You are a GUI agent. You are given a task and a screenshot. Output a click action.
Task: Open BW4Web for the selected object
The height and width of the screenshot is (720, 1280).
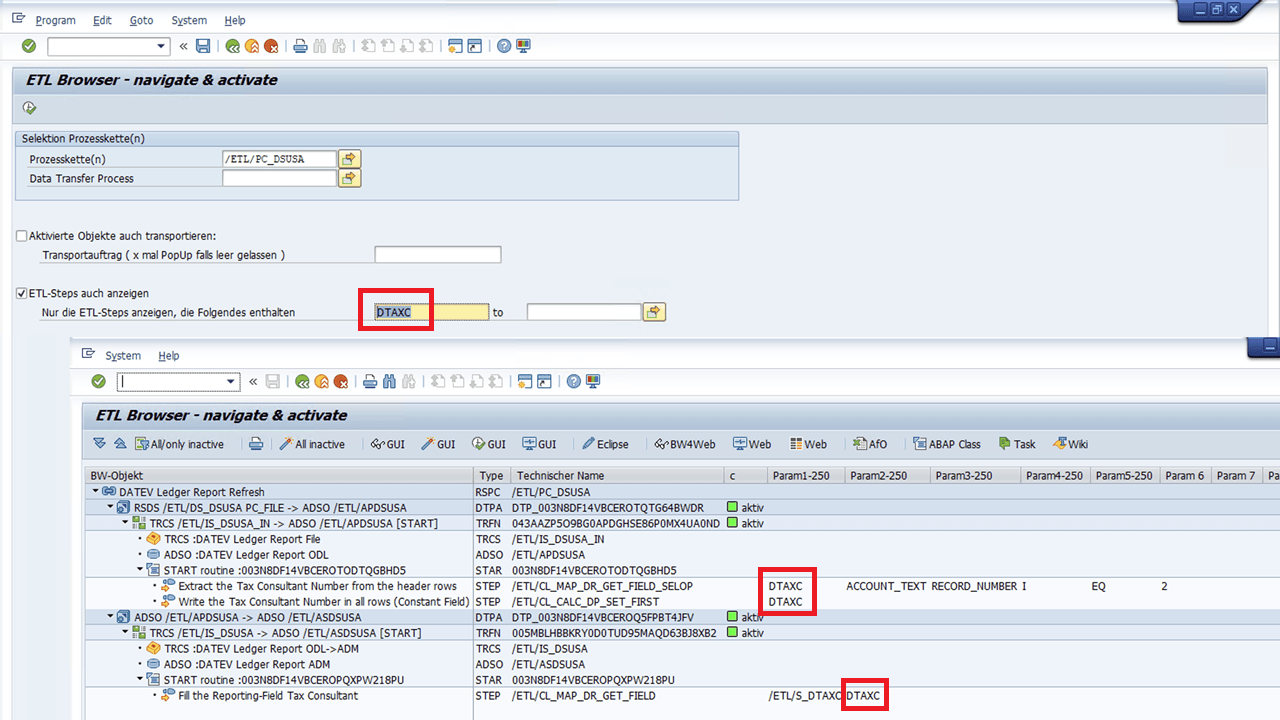(x=686, y=444)
